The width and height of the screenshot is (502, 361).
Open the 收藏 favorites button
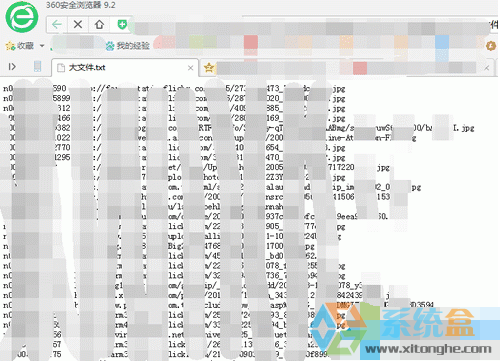click(x=20, y=46)
